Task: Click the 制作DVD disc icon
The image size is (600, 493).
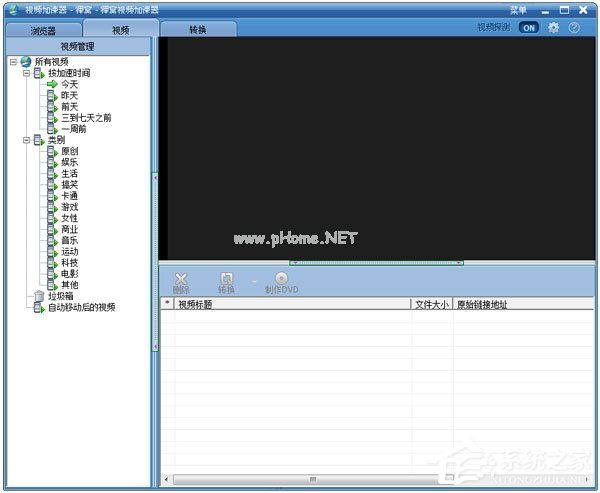Action: [x=281, y=278]
